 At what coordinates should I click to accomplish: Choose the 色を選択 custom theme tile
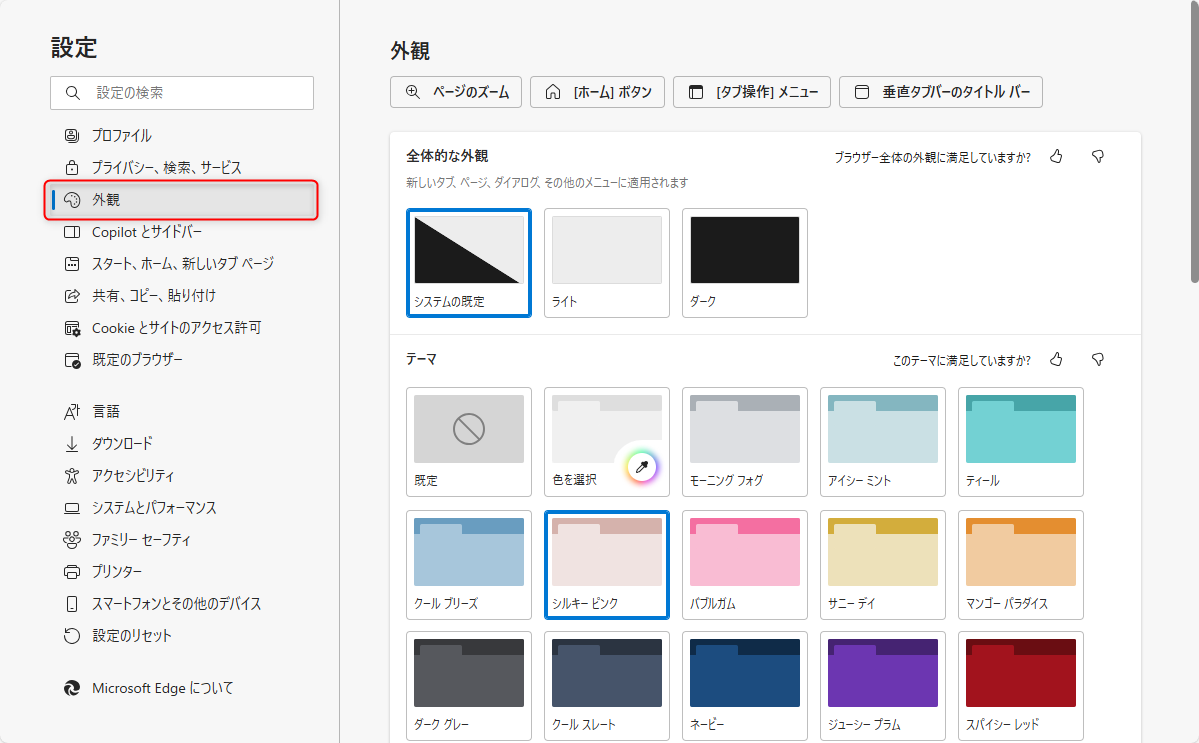pos(606,442)
